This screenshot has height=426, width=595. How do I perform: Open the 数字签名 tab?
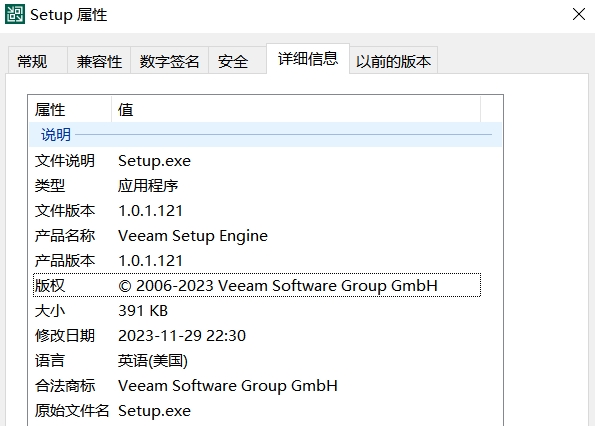pos(169,61)
